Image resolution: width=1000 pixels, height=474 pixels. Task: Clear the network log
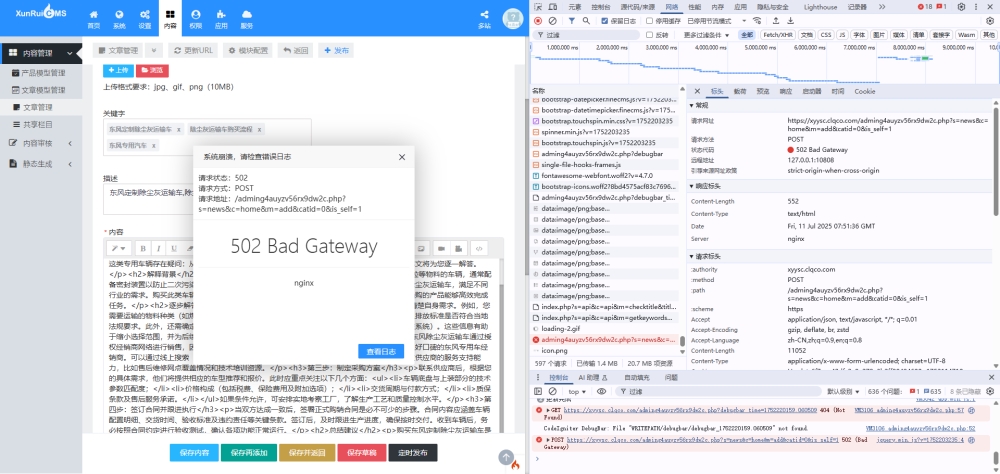pos(552,20)
